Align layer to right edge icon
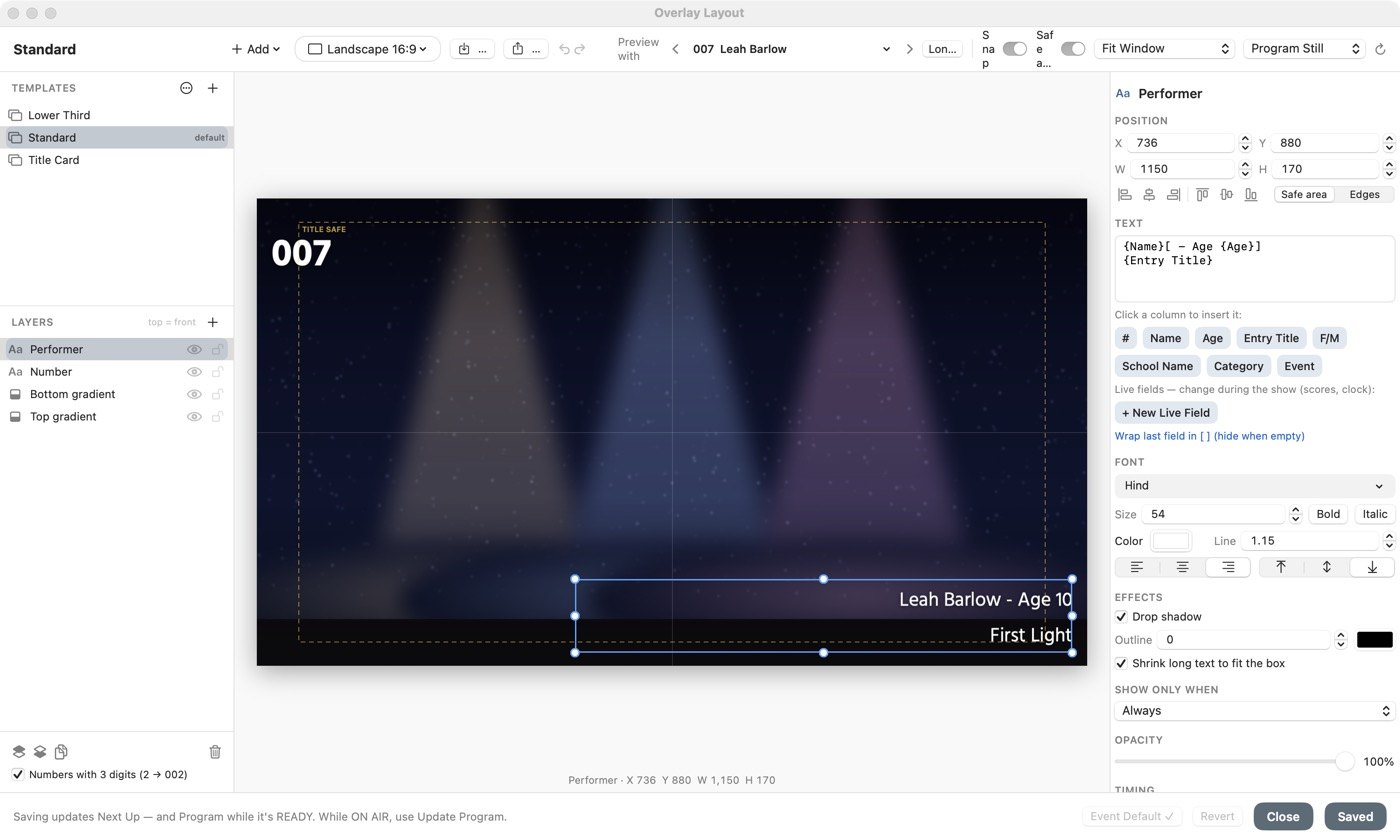Screen dimensions: 1400x840 1173,195
